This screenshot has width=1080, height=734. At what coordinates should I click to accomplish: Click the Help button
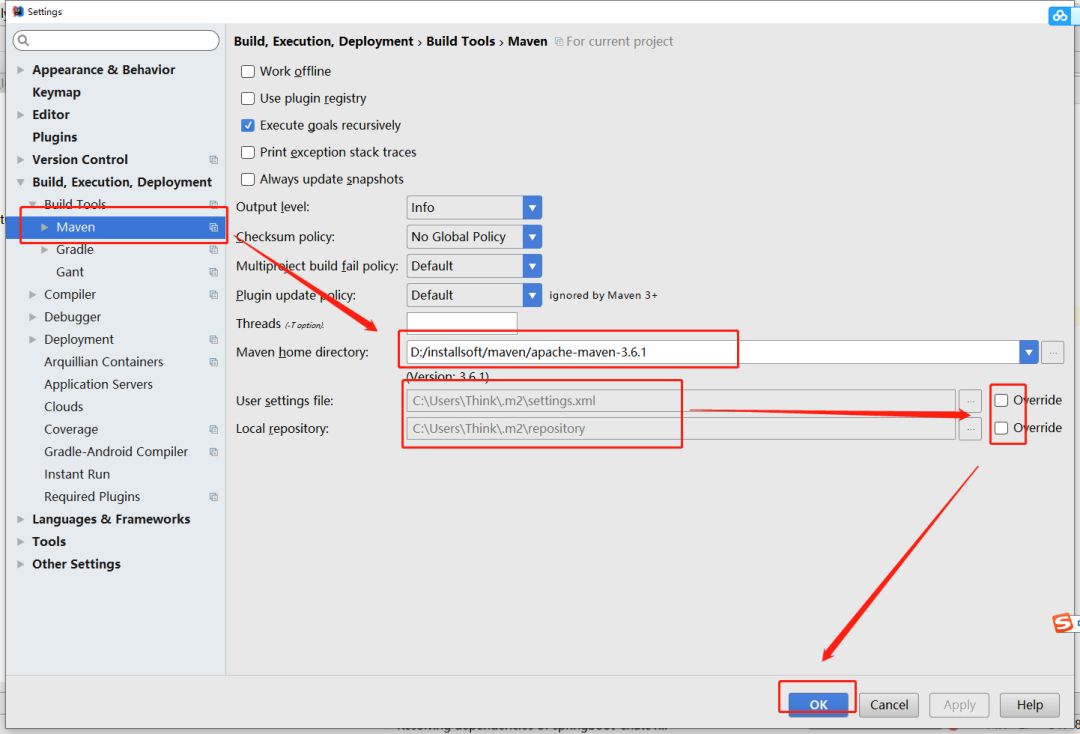(1030, 705)
